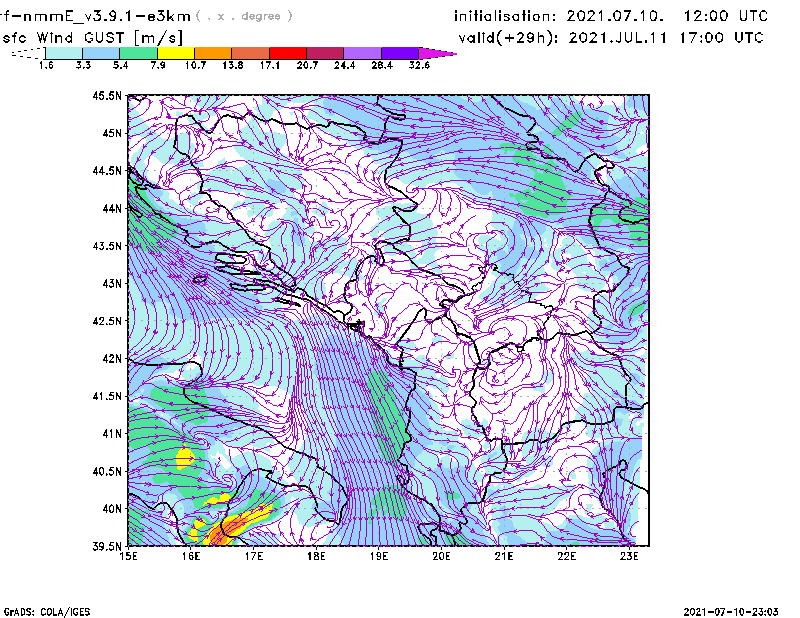The height and width of the screenshot is (618, 800).
Task: Click the legend value 1.6
Action: point(46,65)
